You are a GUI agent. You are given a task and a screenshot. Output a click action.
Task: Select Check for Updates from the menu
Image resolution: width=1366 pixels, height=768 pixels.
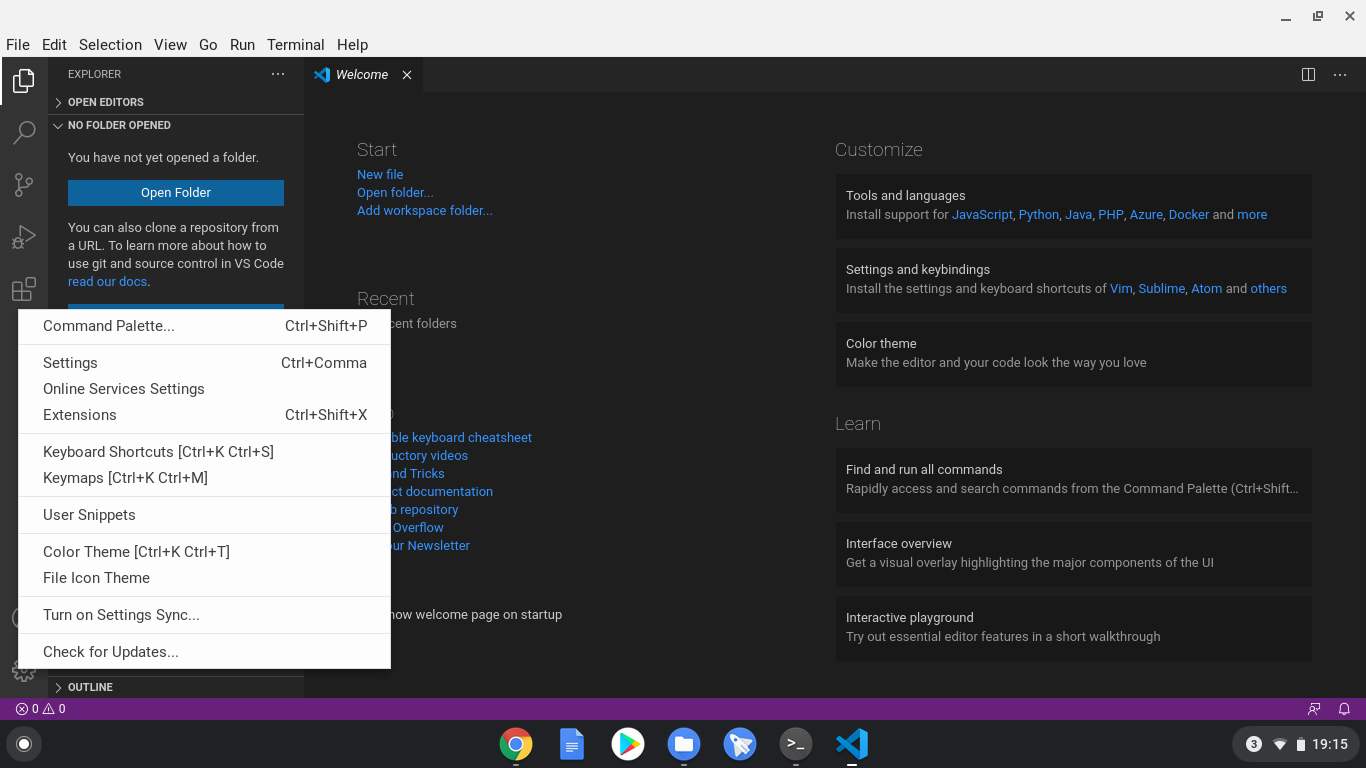click(110, 651)
